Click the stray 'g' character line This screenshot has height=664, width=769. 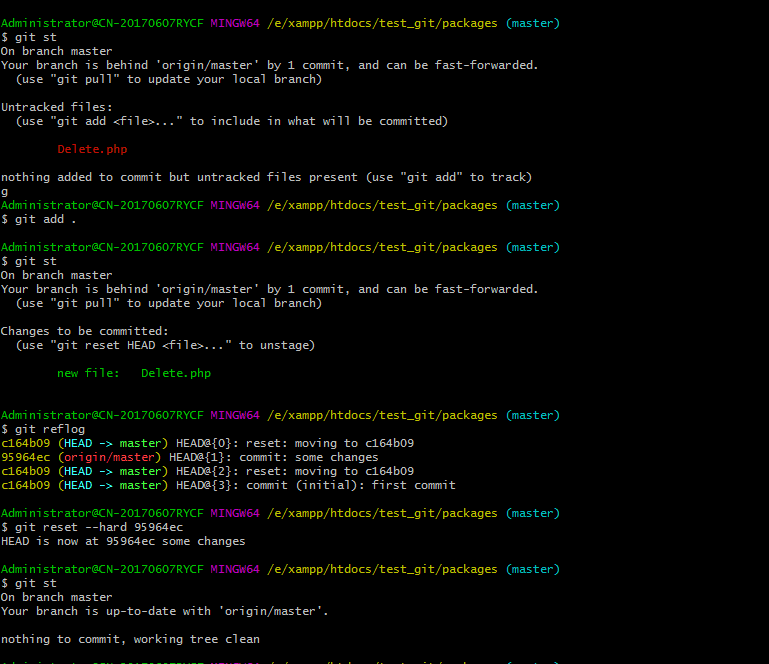(4, 192)
